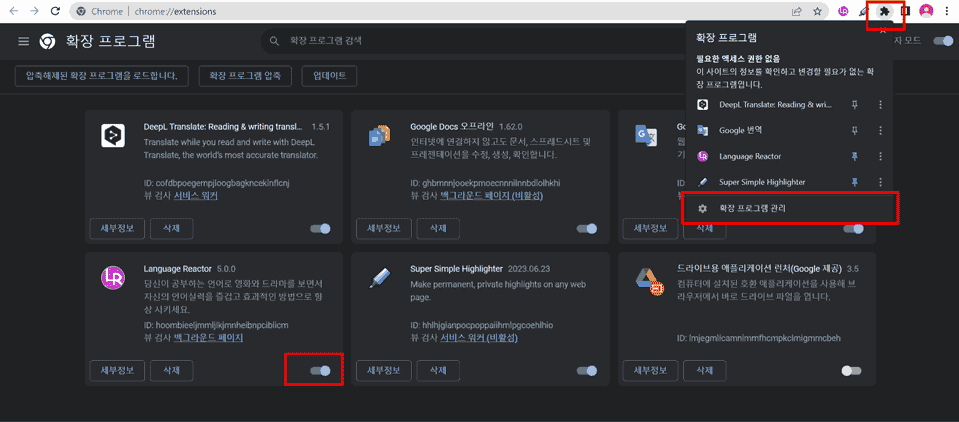Screen dimensions: 959x422
Task: Click the Drive launcher icon in the 드라이브용 card
Action: [x=649, y=282]
